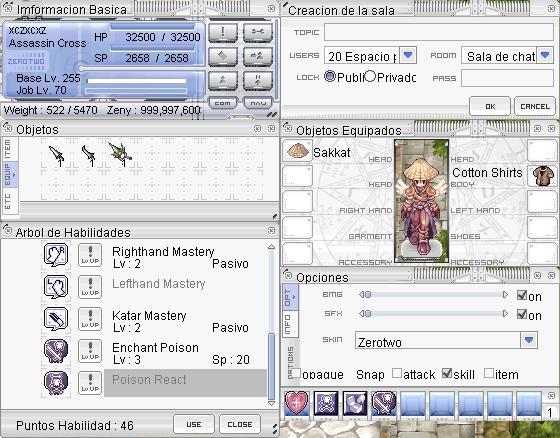Click the skill list scroll up arrow
The height and width of the screenshot is (438, 560).
tap(271, 247)
